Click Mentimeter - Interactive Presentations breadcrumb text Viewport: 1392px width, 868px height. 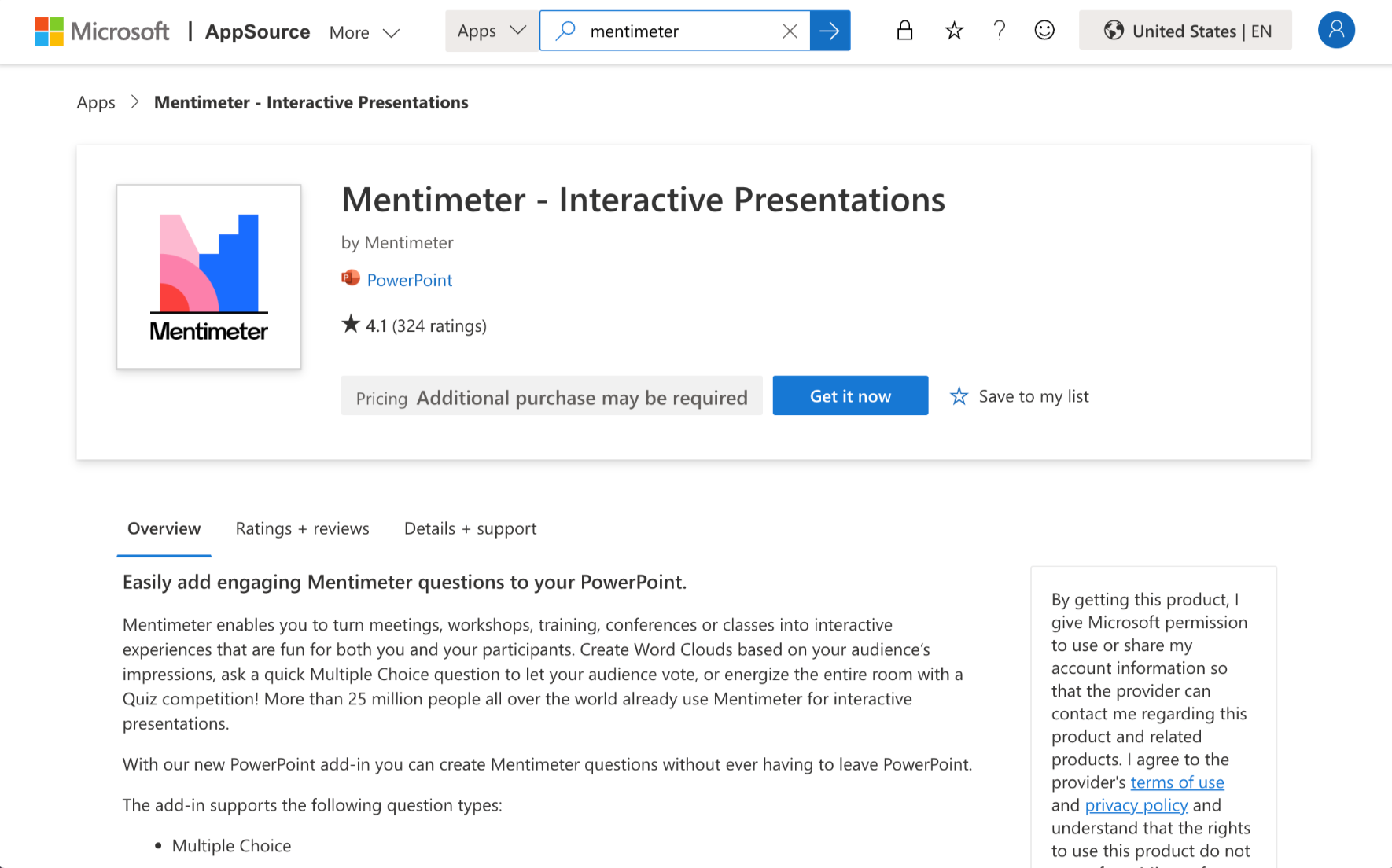click(x=311, y=102)
